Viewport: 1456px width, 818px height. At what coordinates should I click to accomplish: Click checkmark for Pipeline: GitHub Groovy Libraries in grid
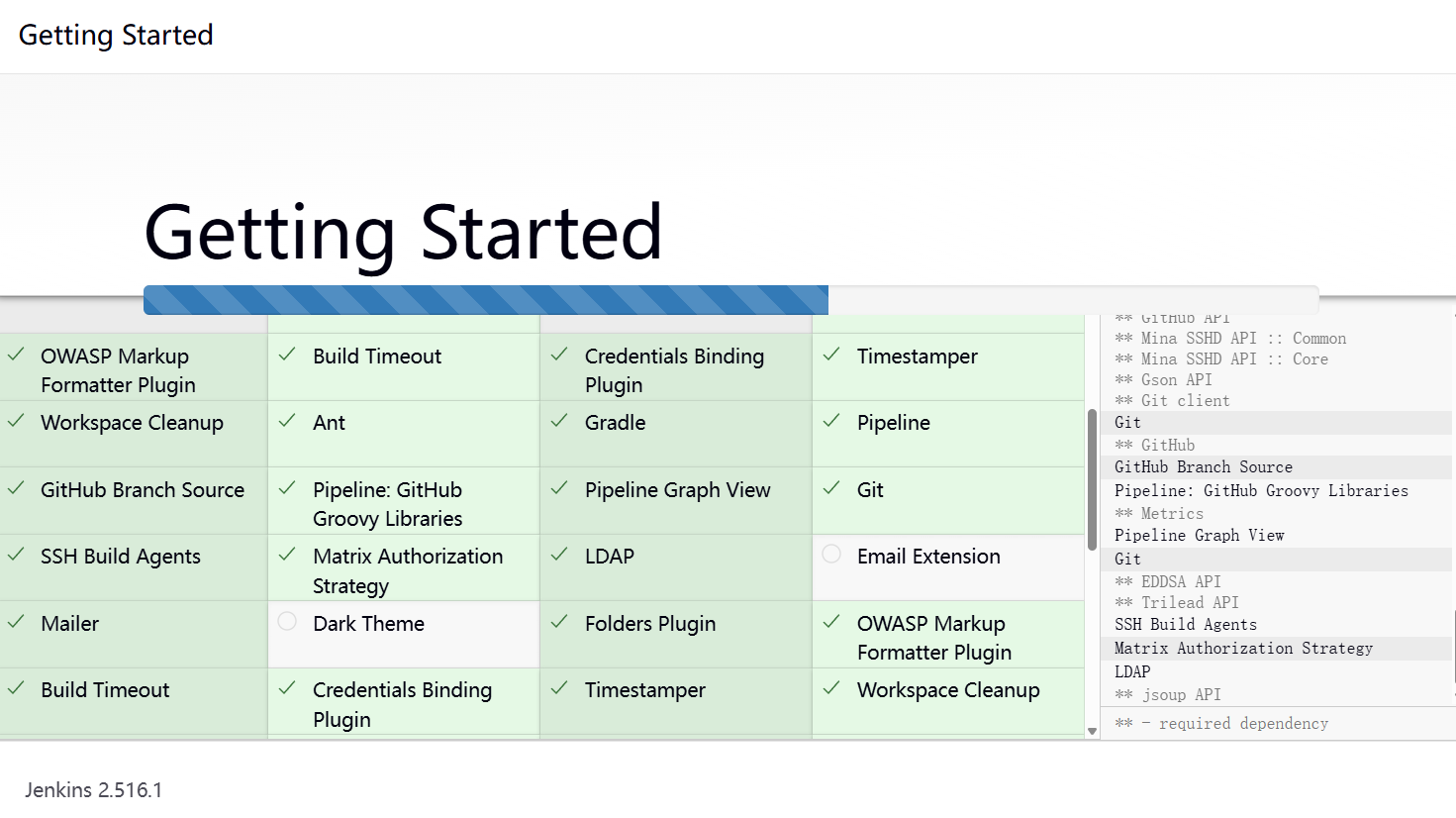(x=287, y=488)
